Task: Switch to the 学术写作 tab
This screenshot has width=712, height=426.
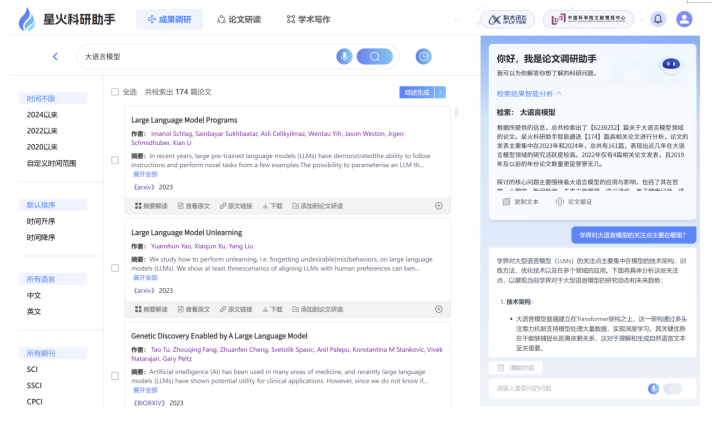Action: click(x=308, y=19)
